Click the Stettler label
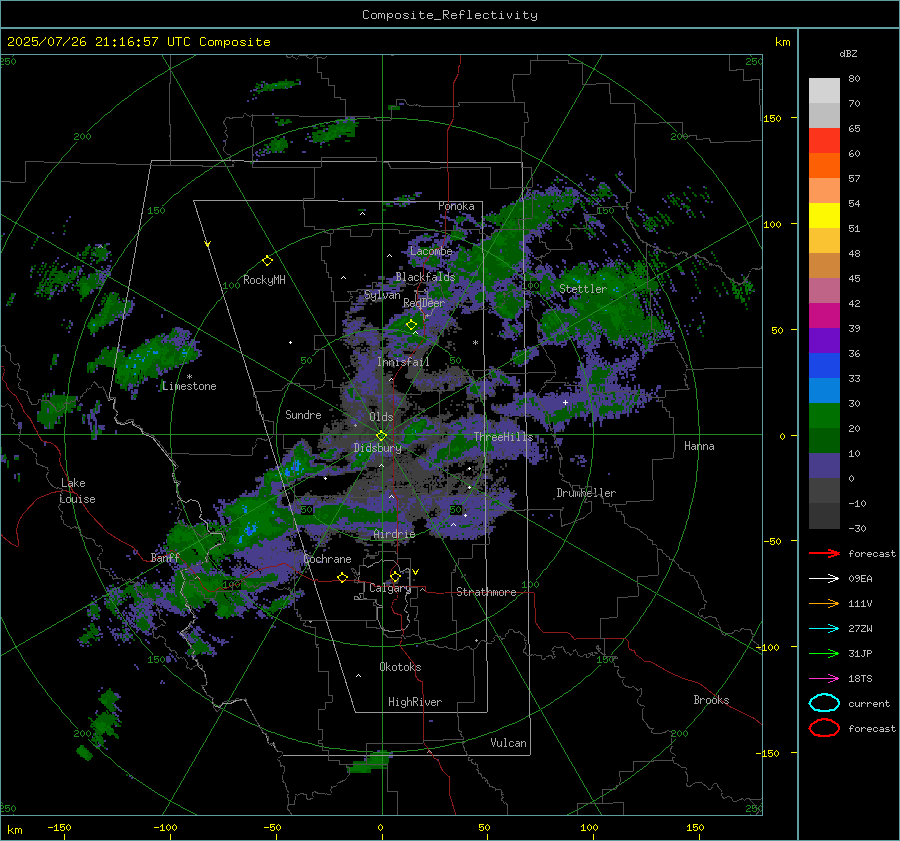900x841 pixels. (x=583, y=289)
